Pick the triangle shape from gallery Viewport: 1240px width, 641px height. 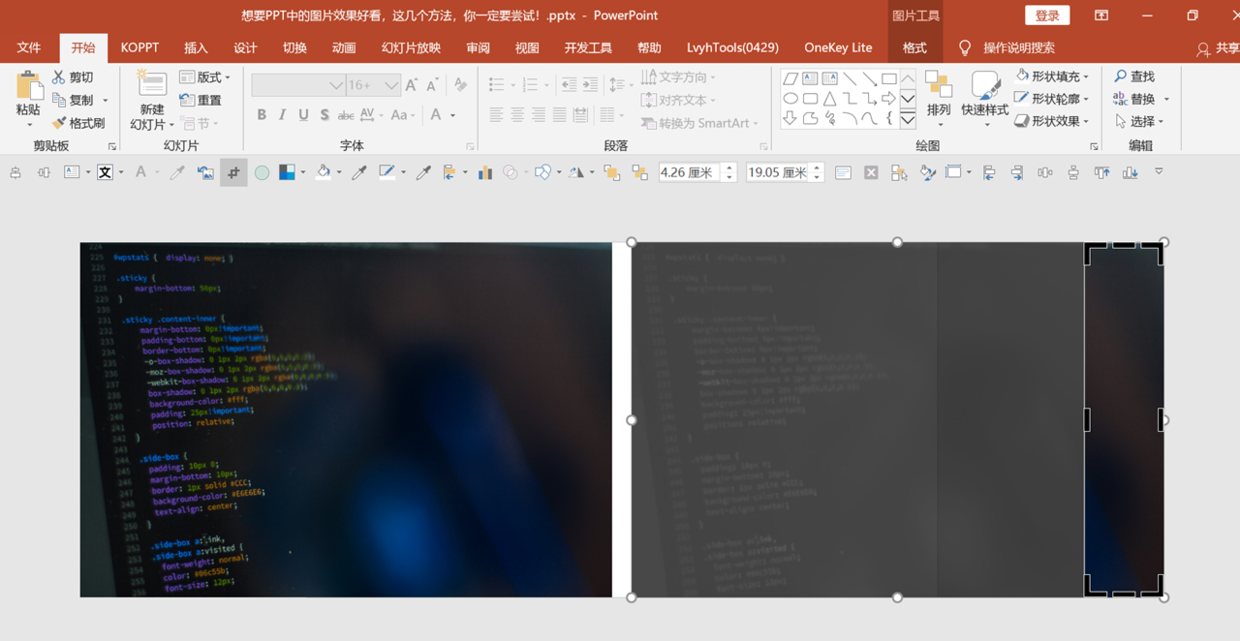pos(829,98)
